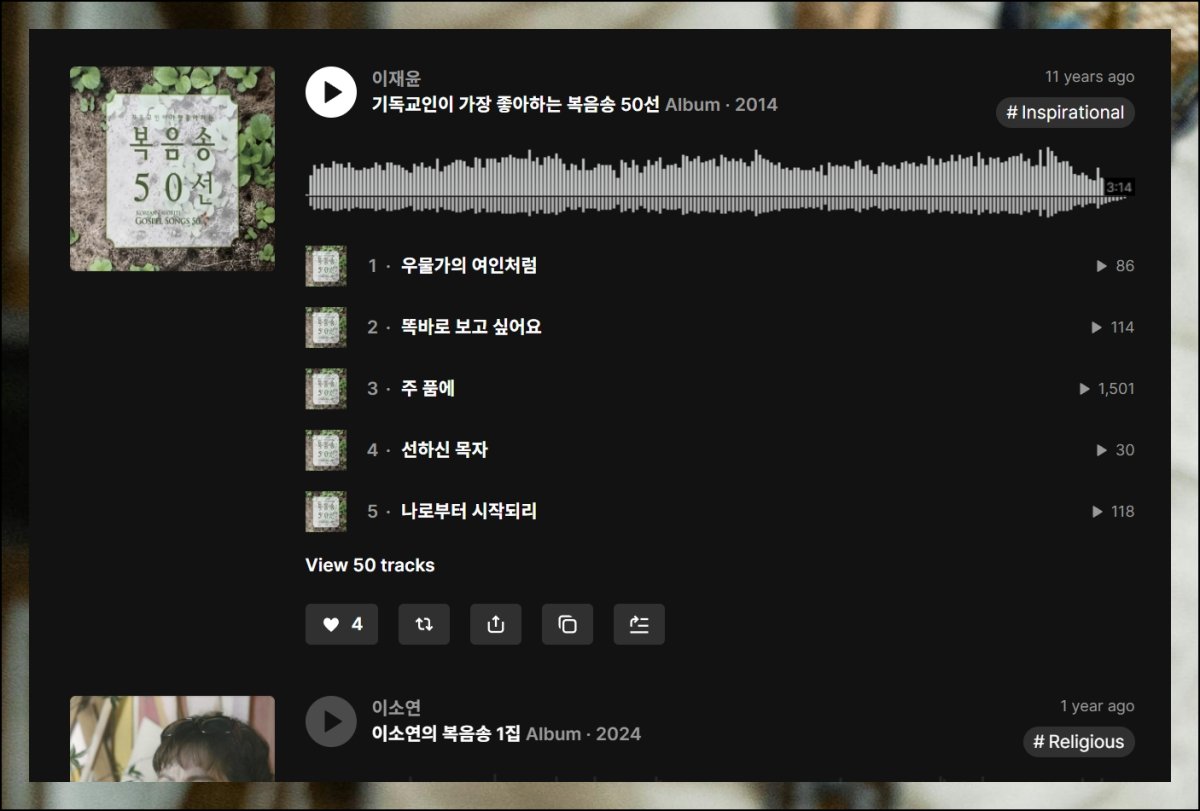Click thumbnail of track 똑바로 보고 싶어요
Image resolution: width=1200 pixels, height=811 pixels.
[x=326, y=327]
